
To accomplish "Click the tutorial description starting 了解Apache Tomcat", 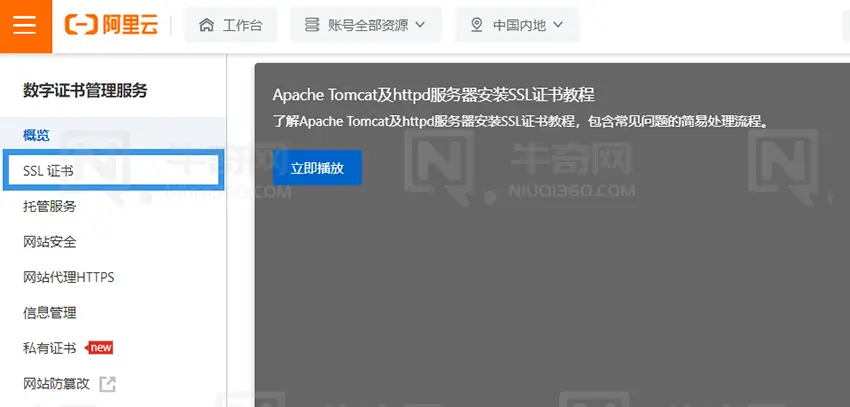I will tap(521, 121).
